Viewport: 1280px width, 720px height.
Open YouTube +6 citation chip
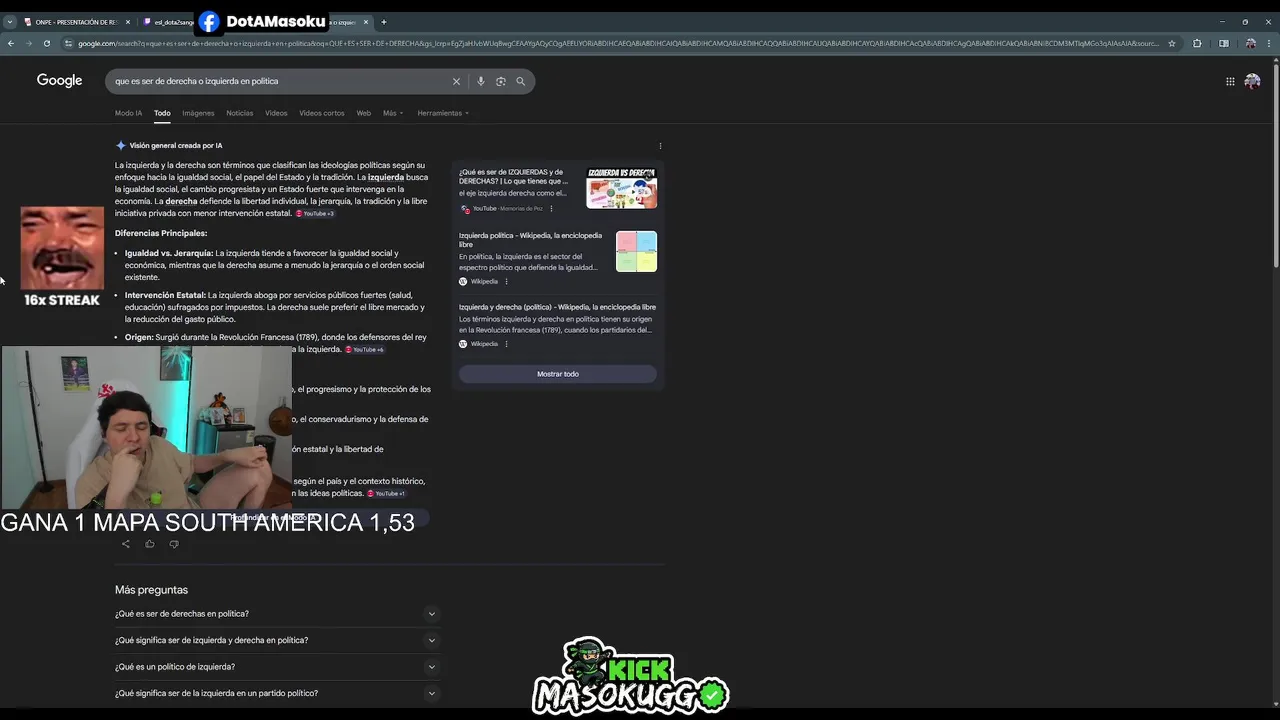coord(365,349)
